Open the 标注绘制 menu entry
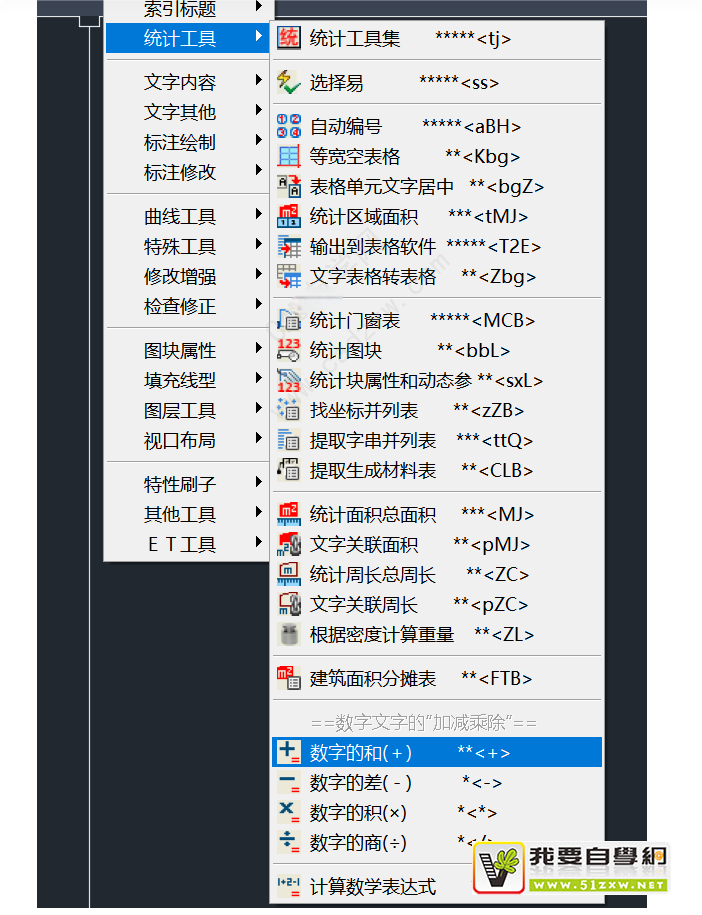 coord(180,142)
